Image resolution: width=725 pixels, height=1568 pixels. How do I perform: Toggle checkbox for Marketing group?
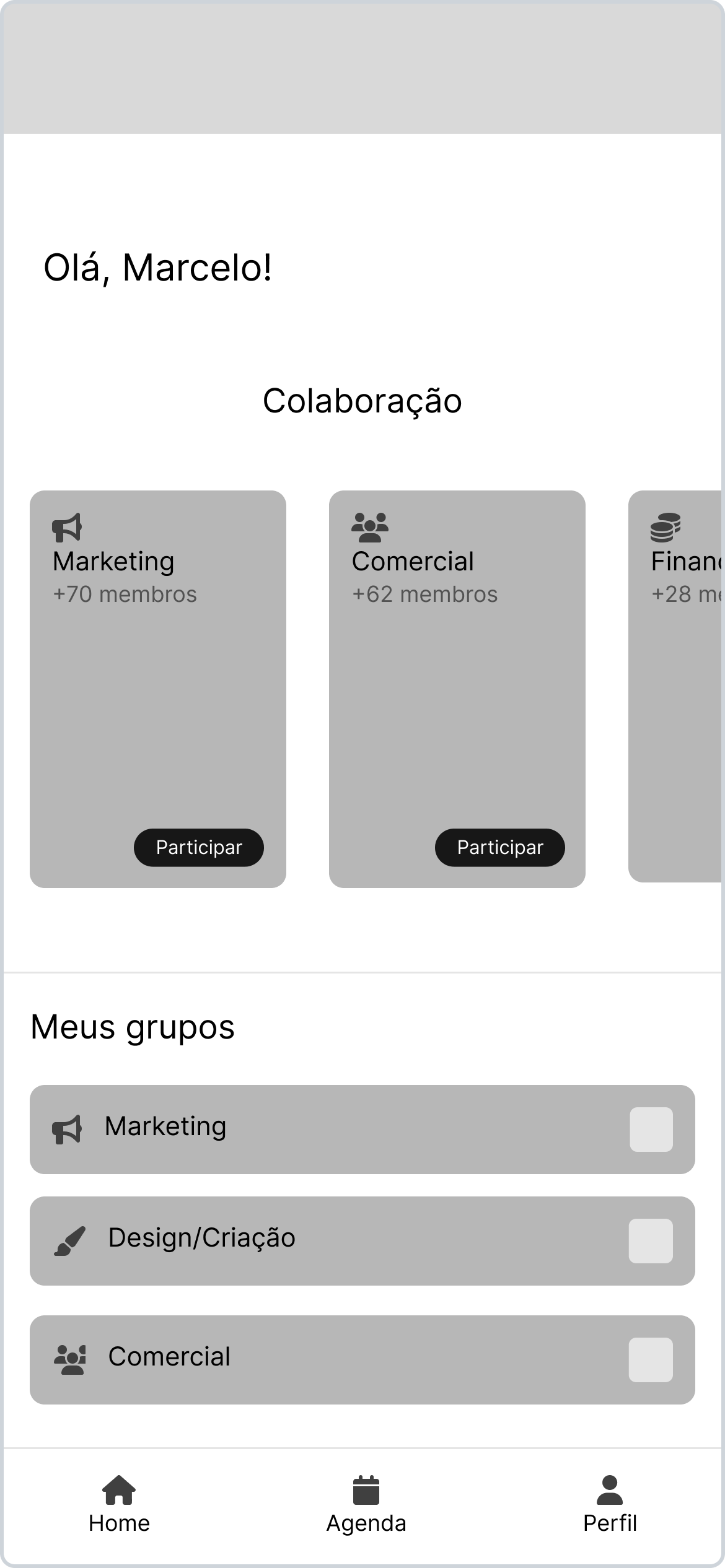tap(651, 1130)
